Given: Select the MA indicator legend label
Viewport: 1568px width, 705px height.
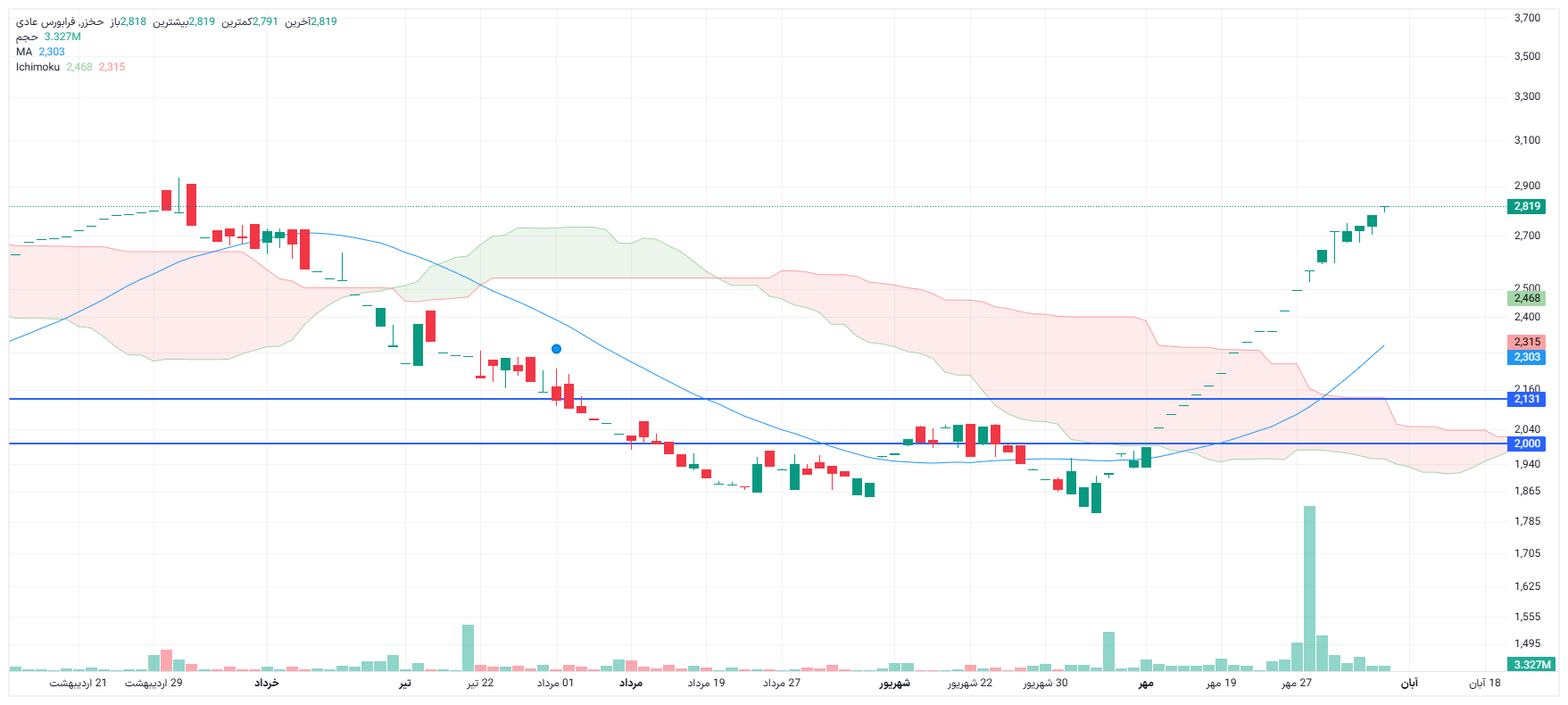Looking at the screenshot, I should 24,52.
